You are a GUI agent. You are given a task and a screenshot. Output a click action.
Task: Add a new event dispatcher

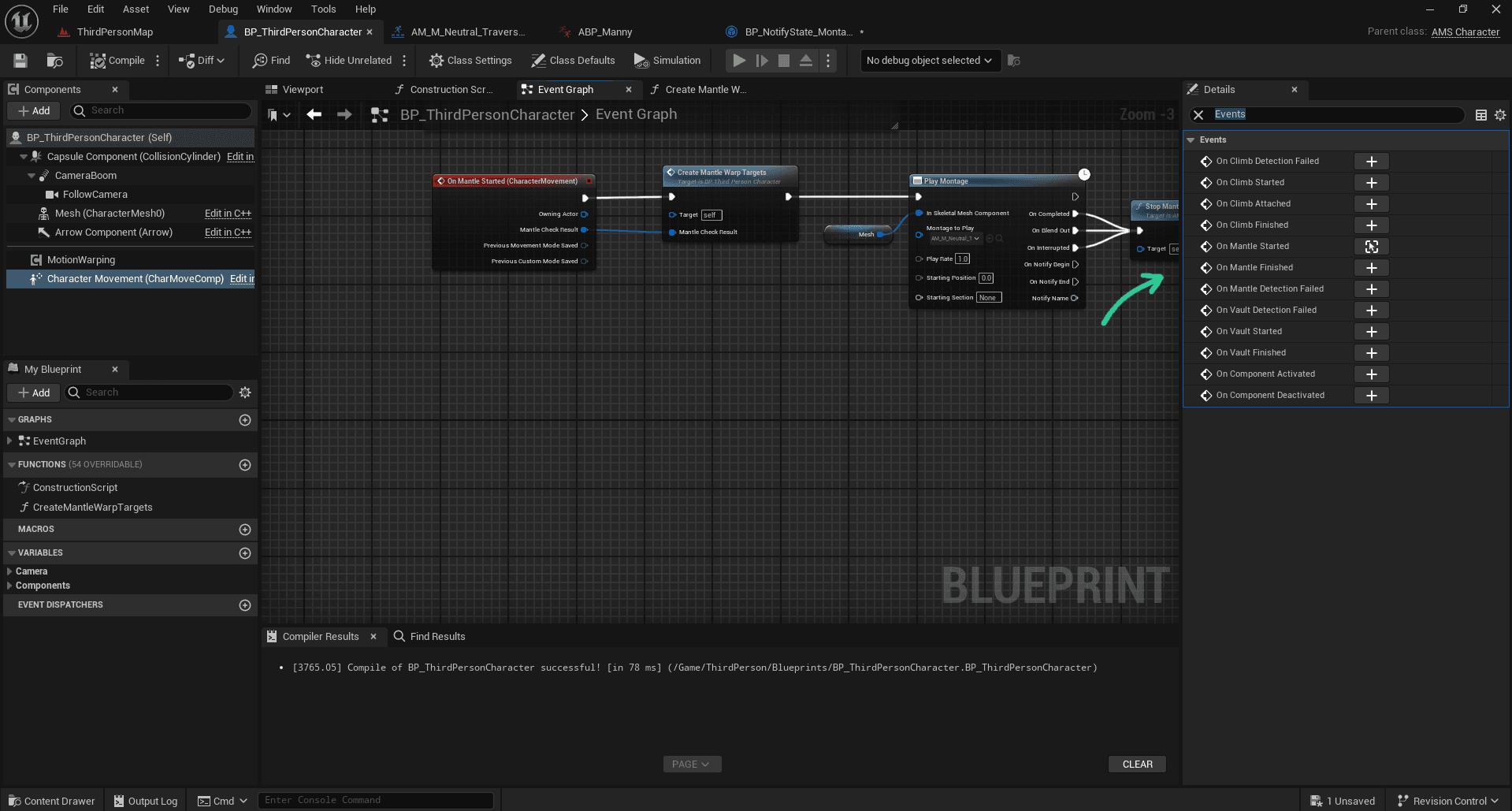[x=245, y=605]
